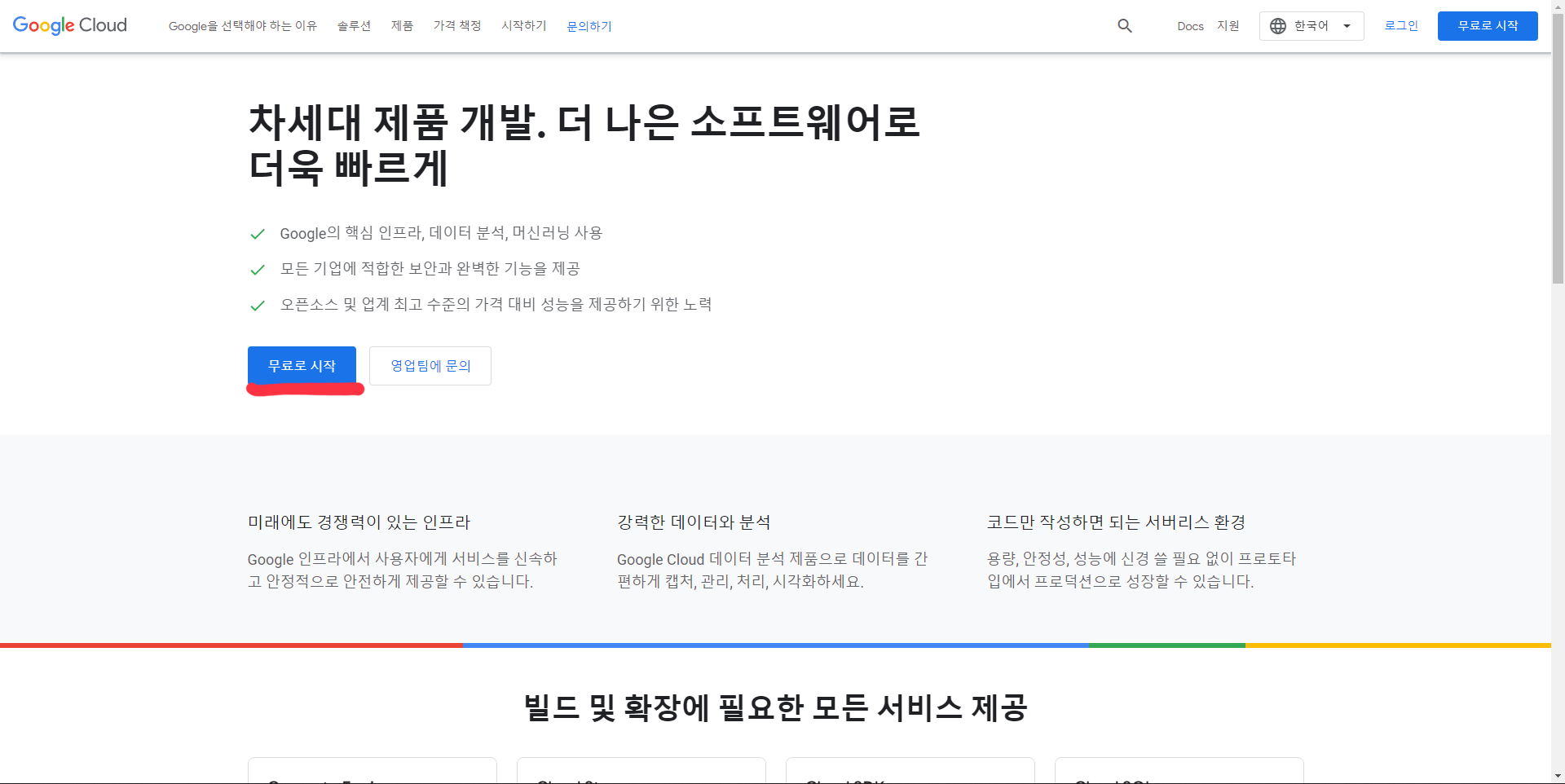Click the hero 무료로 시작 button
1565x784 pixels.
tap(302, 366)
